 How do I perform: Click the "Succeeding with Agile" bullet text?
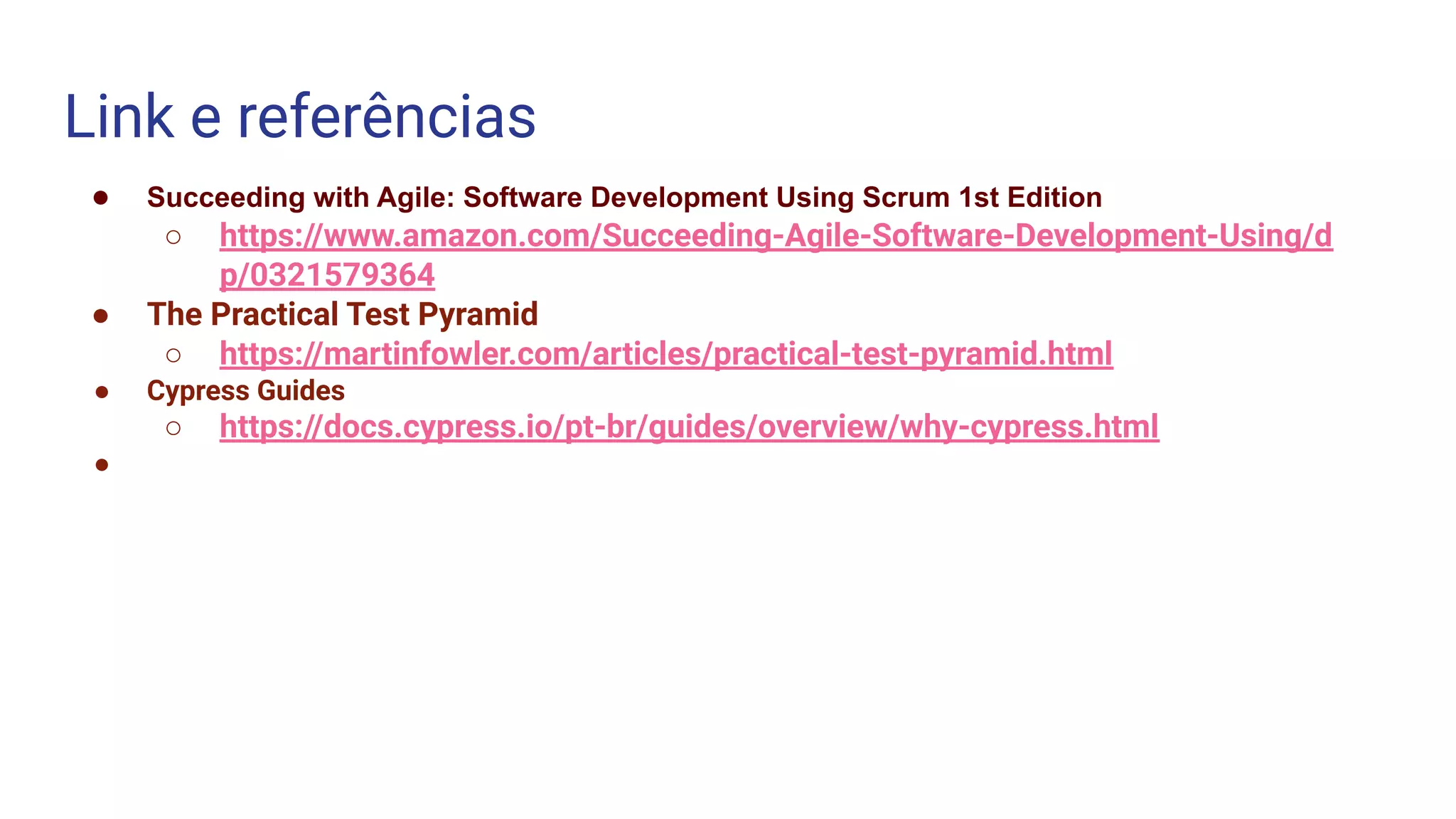coord(624,198)
